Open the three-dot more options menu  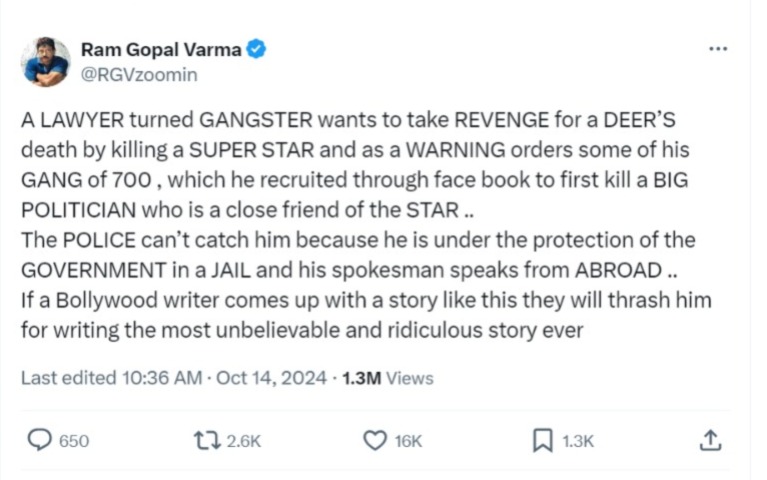(x=717, y=49)
